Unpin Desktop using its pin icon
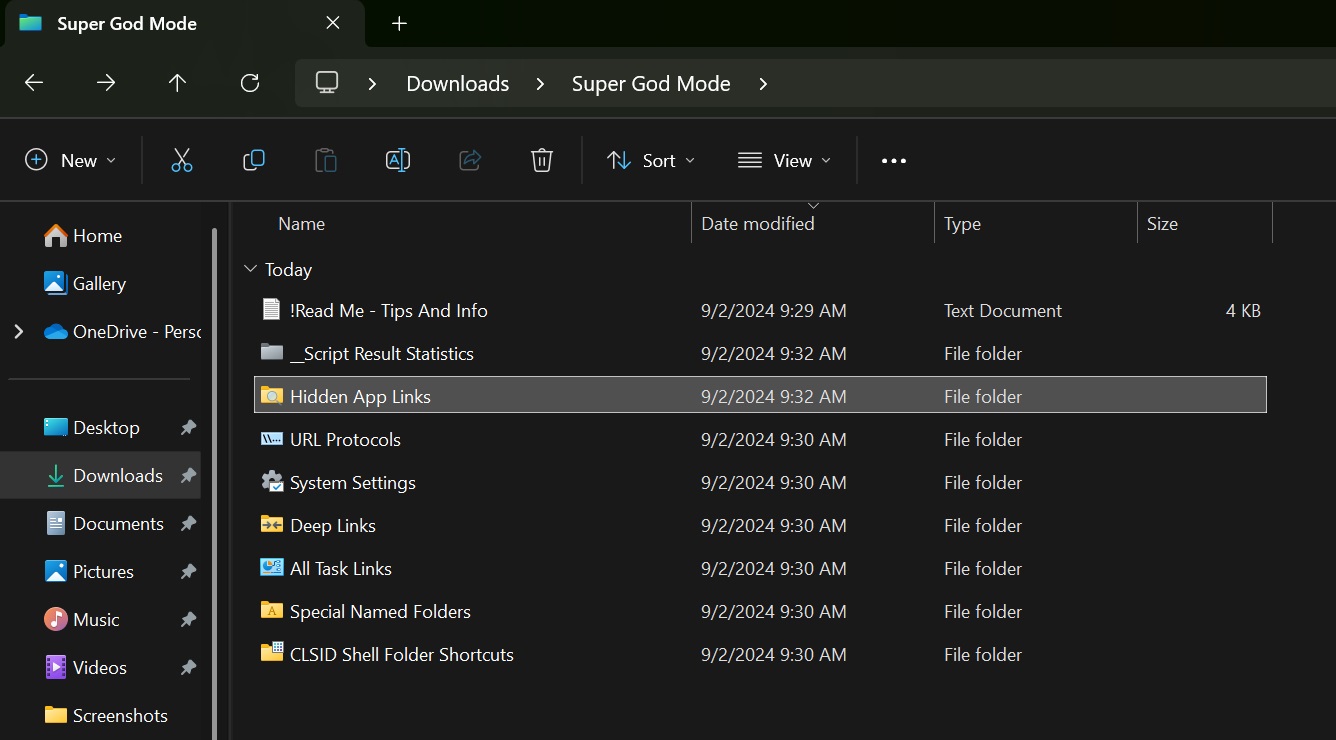This screenshot has height=740, width=1336. point(188,427)
